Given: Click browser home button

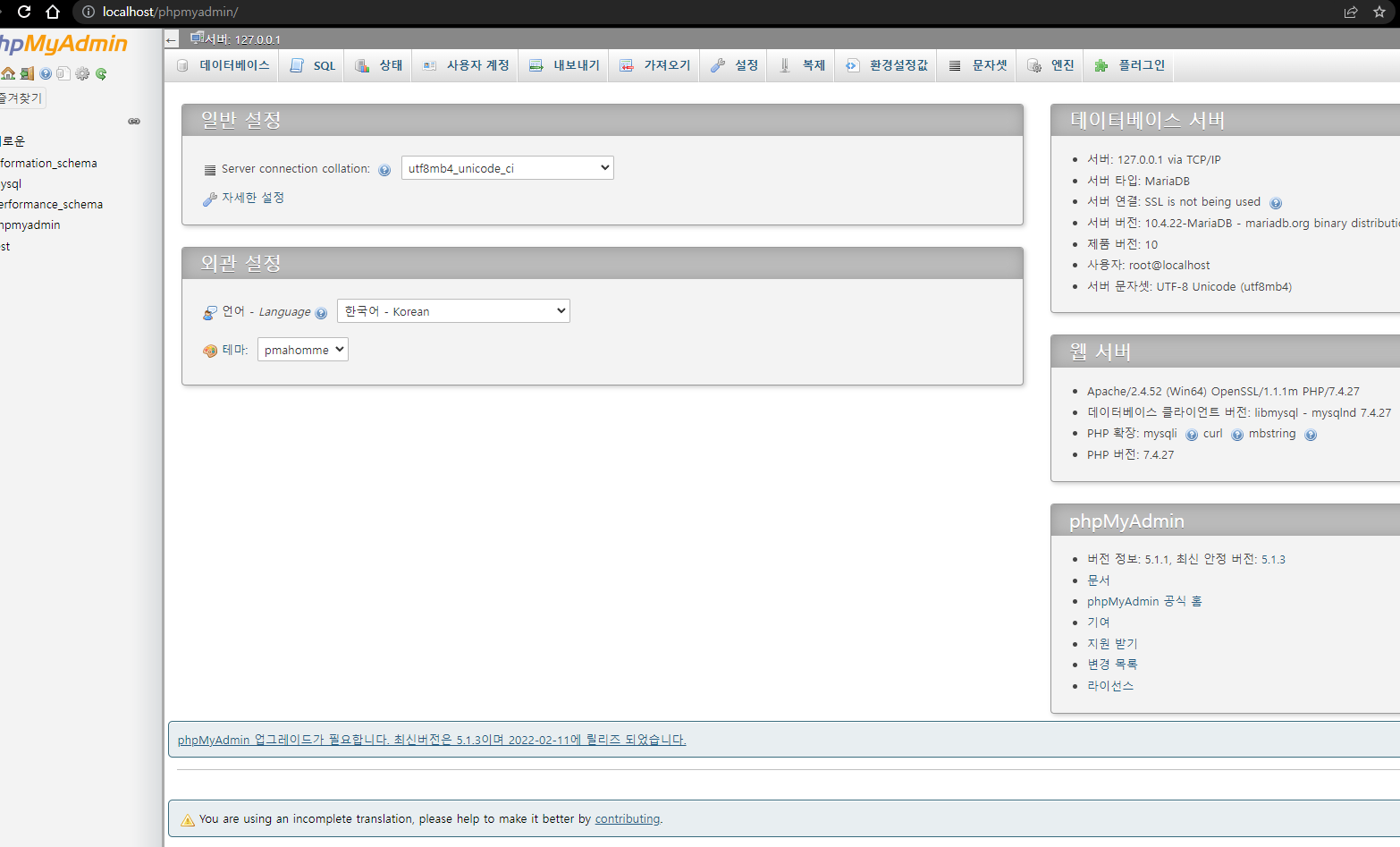Looking at the screenshot, I should (x=53, y=12).
